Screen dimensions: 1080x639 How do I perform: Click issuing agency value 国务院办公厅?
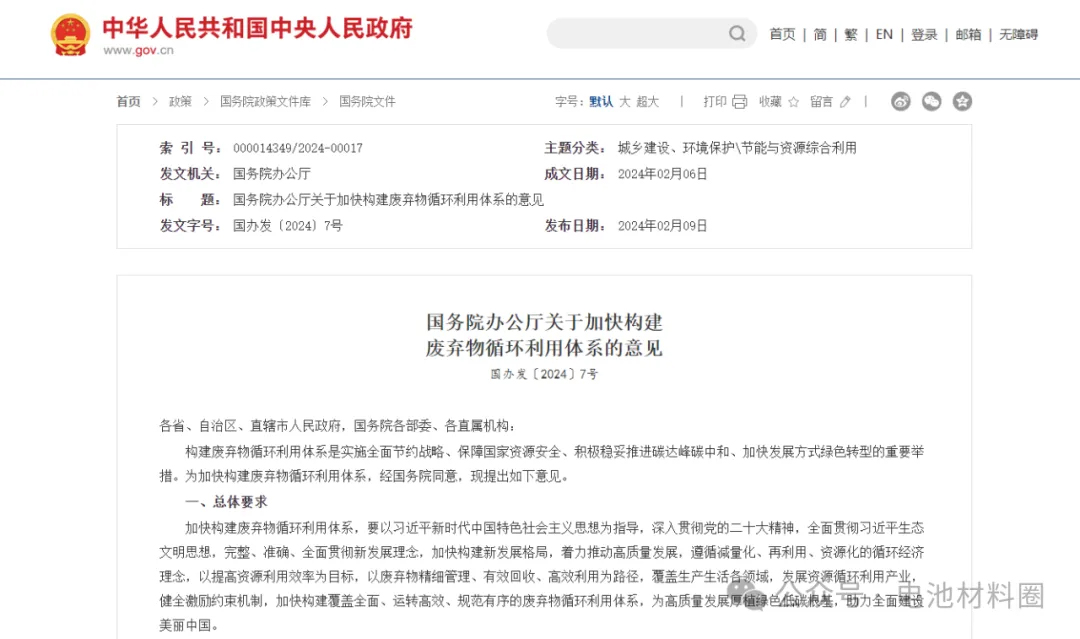(x=271, y=174)
